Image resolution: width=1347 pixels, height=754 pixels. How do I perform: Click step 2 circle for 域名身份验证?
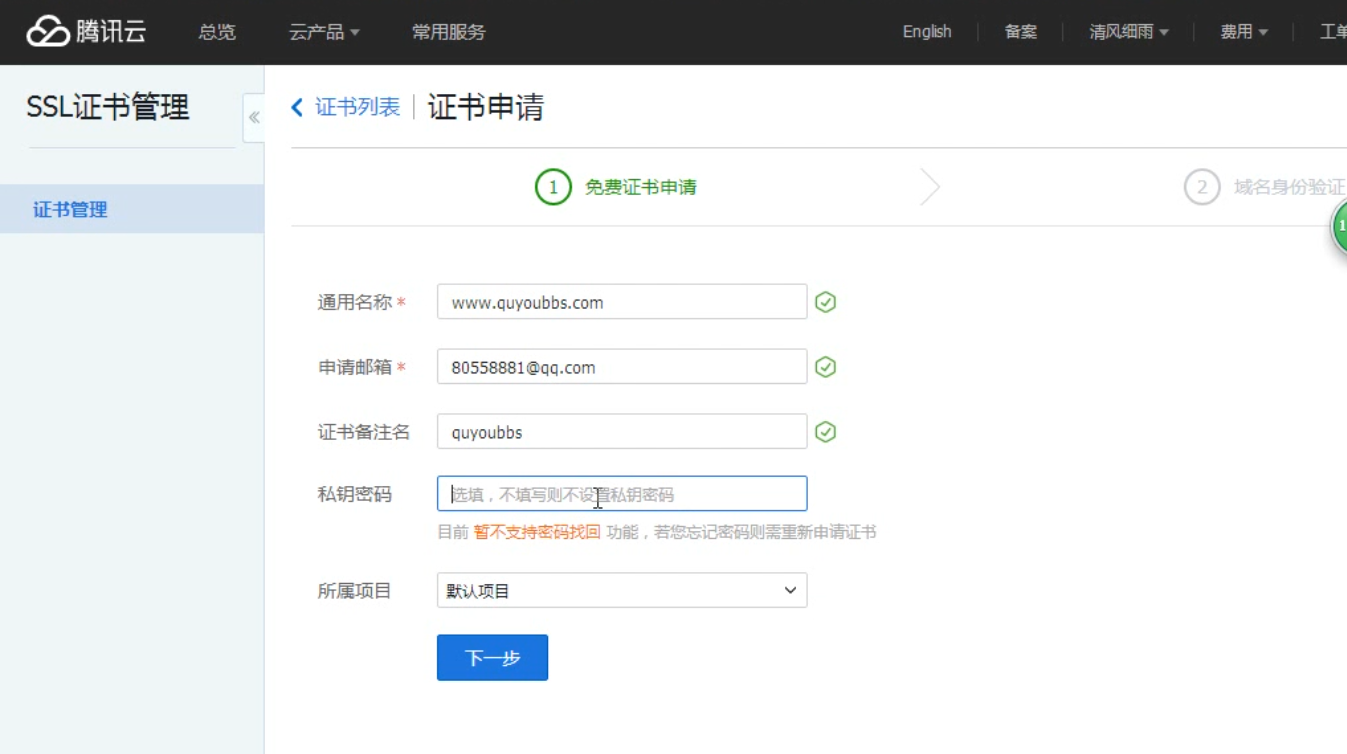1202,187
